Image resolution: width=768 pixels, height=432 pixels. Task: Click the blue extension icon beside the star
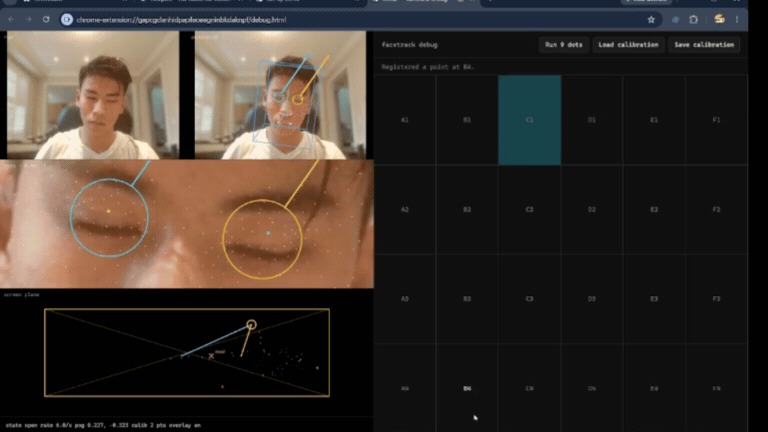(x=675, y=20)
